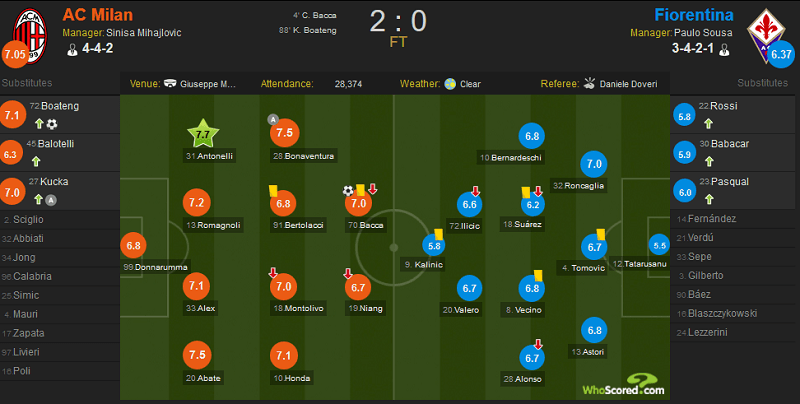
Task: Click the Fiorentina club crest
Action: [766, 34]
